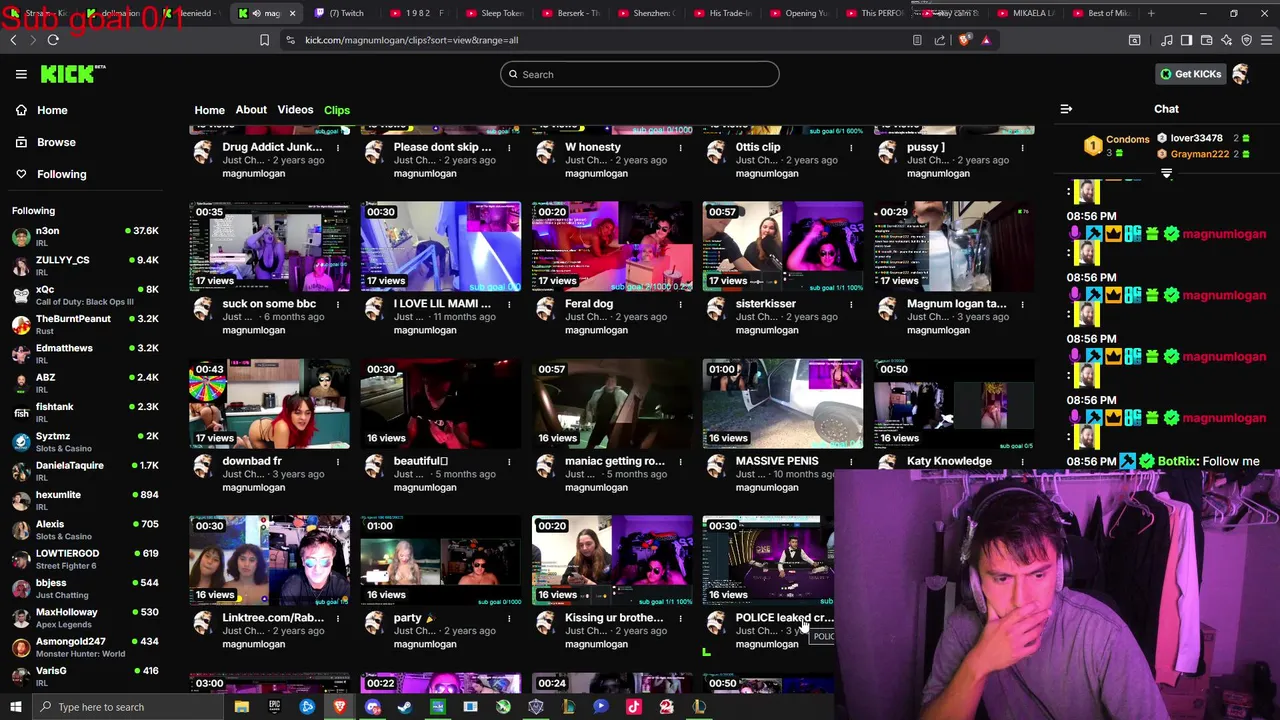Click the KICK logo
The height and width of the screenshot is (720, 1280).
(72, 74)
